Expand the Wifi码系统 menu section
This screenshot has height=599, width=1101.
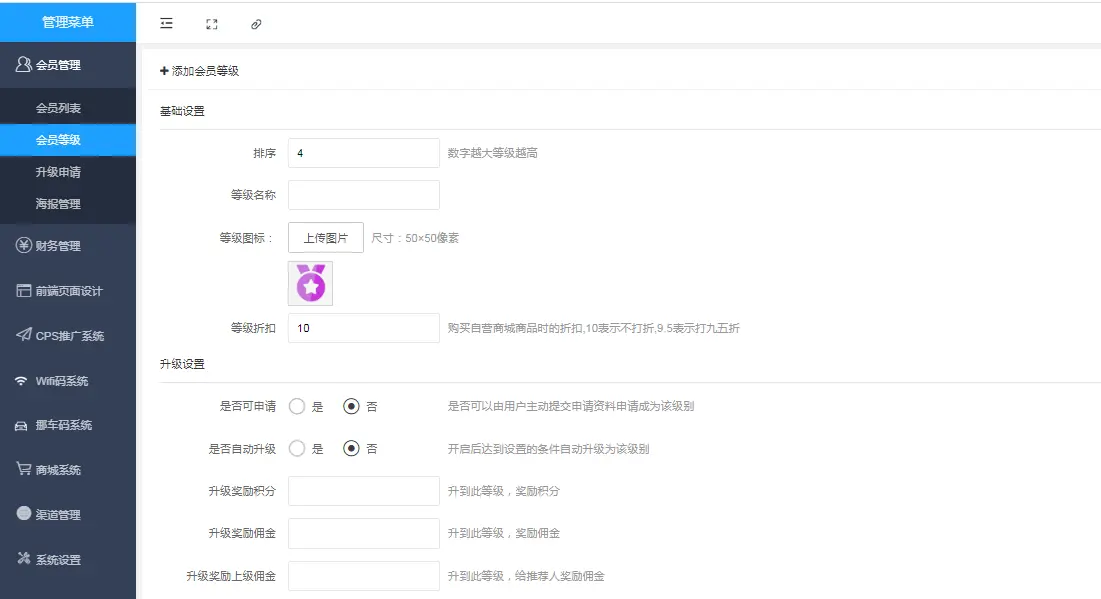[68, 381]
